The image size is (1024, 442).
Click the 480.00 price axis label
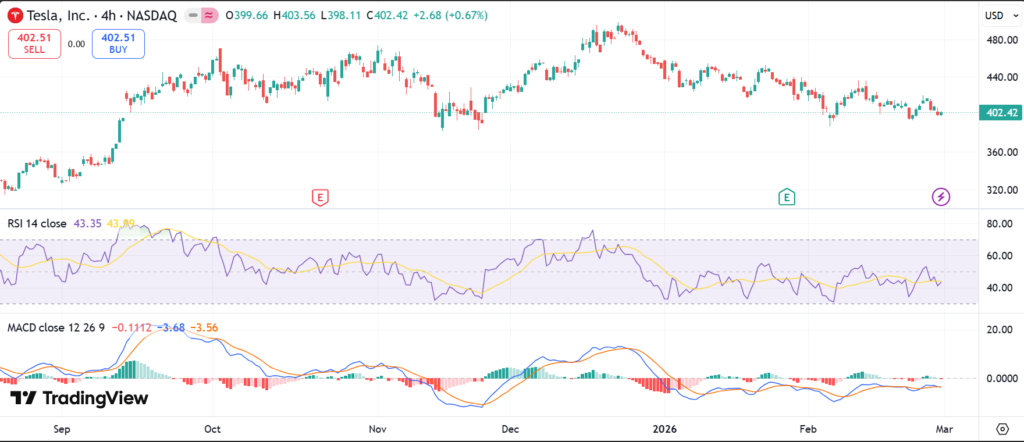coord(1002,40)
